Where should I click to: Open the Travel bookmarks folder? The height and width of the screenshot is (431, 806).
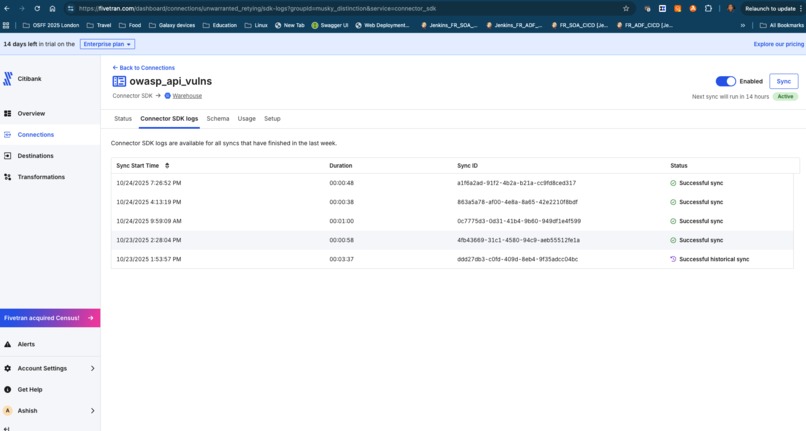point(99,25)
